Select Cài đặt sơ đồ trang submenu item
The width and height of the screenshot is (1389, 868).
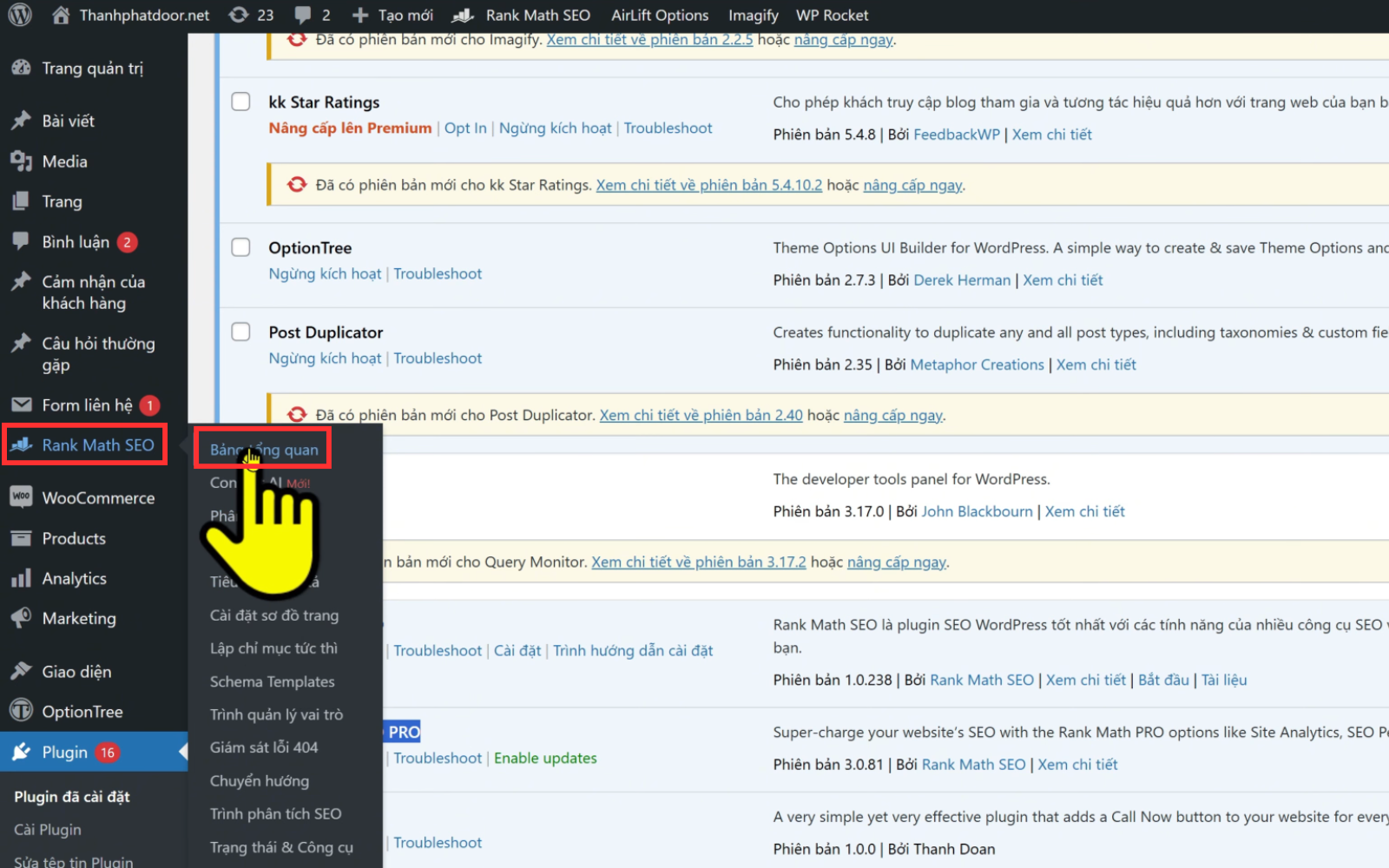click(274, 615)
